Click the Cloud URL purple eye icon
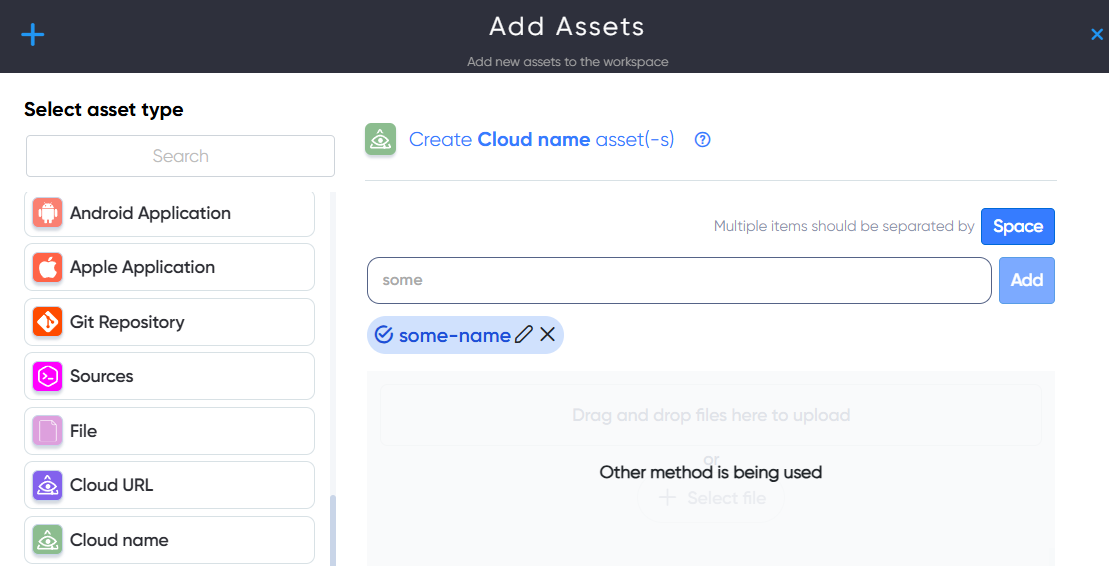Image resolution: width=1109 pixels, height=566 pixels. click(x=47, y=485)
